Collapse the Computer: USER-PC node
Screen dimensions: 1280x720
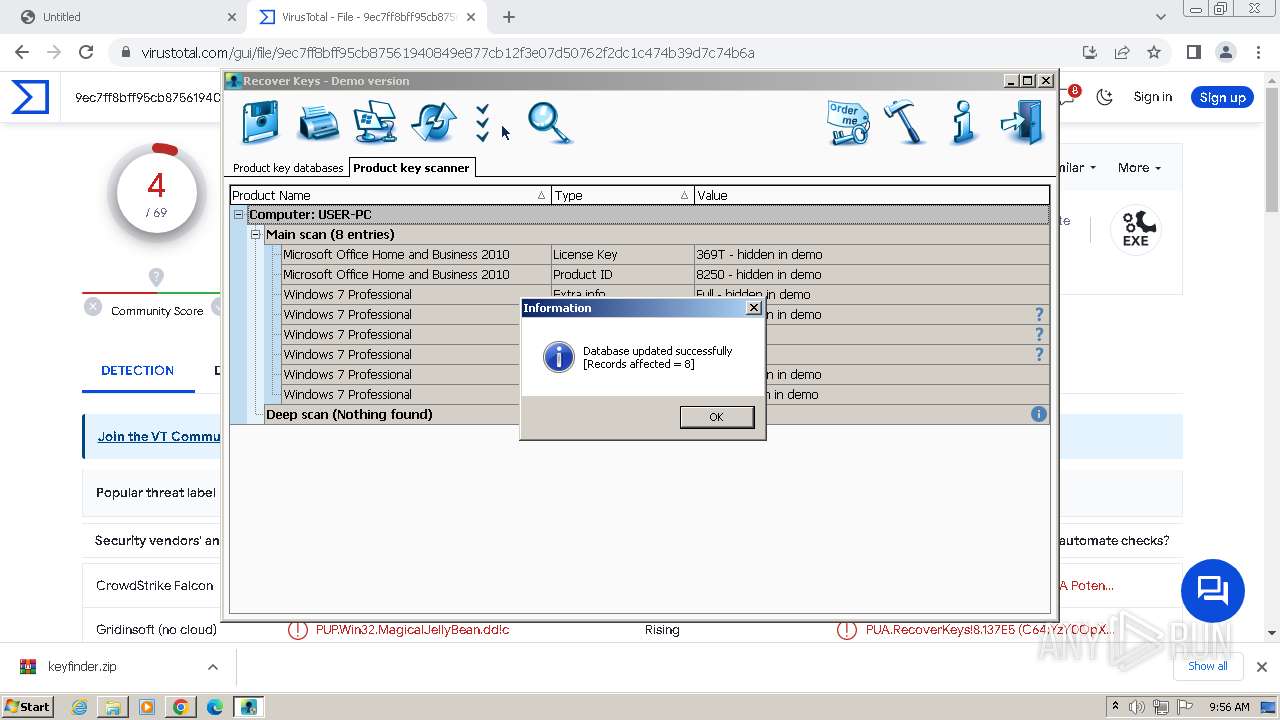(239, 214)
